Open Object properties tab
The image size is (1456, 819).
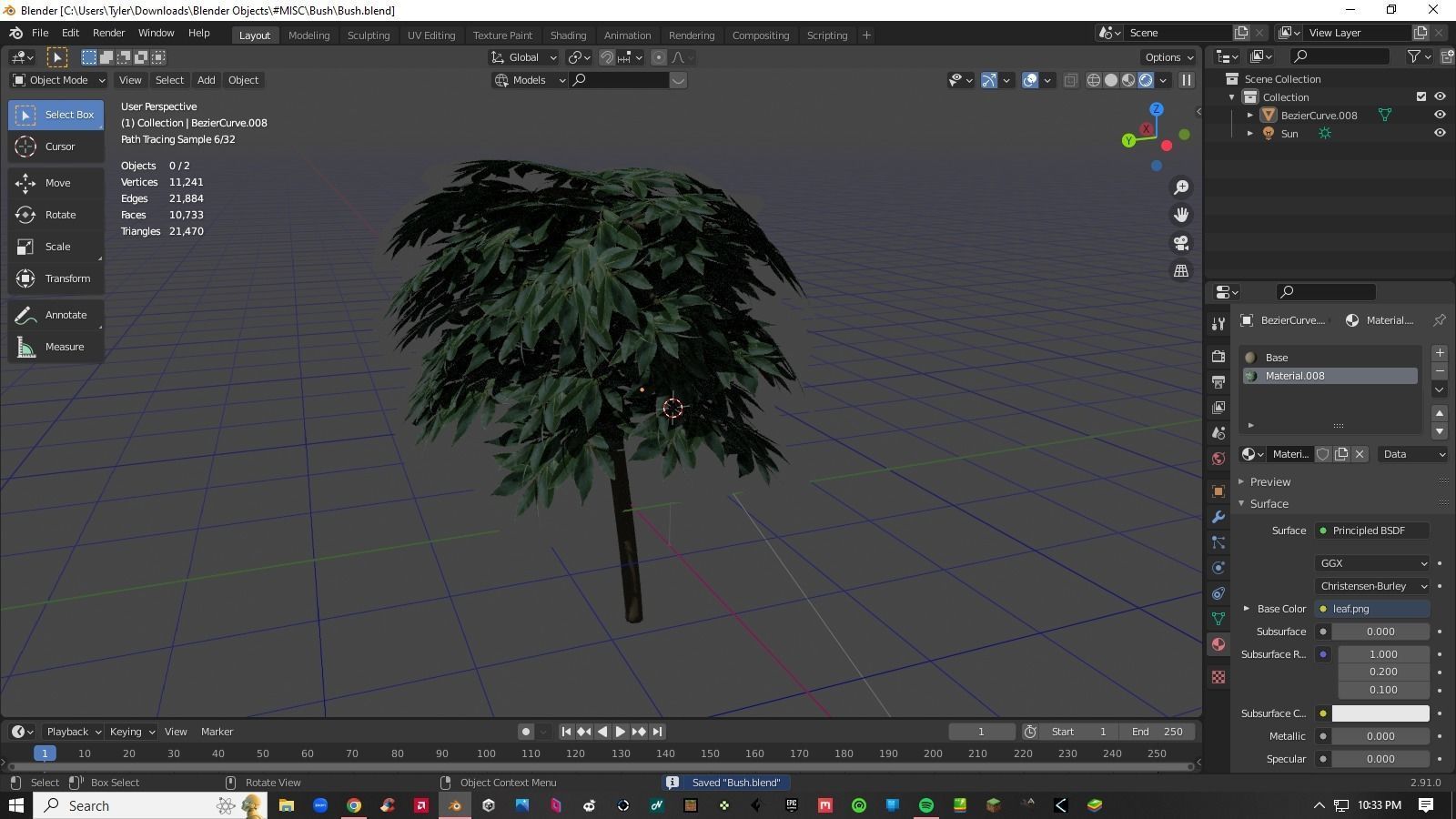(x=1218, y=491)
